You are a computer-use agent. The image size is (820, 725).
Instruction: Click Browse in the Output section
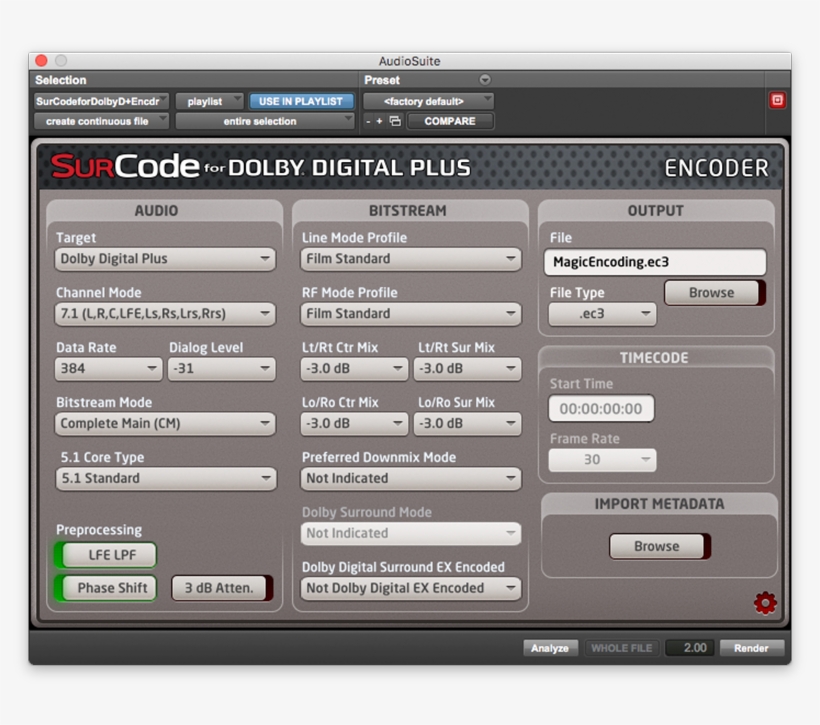click(714, 292)
